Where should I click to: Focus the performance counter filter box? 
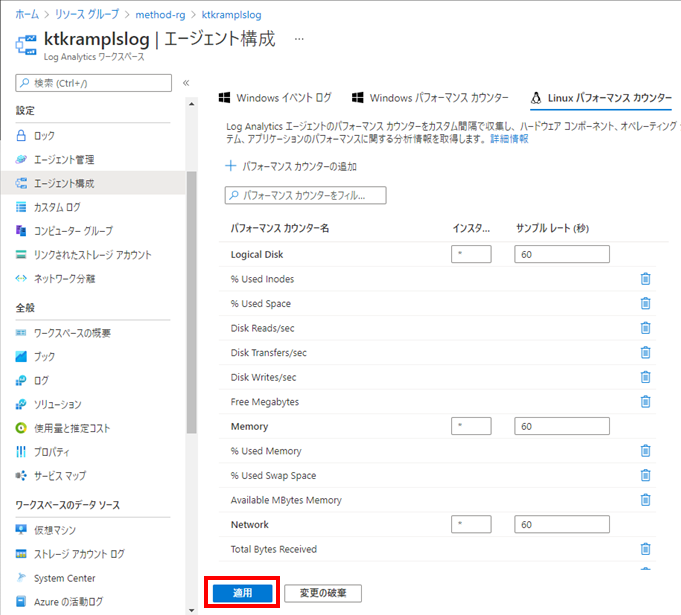(305, 195)
